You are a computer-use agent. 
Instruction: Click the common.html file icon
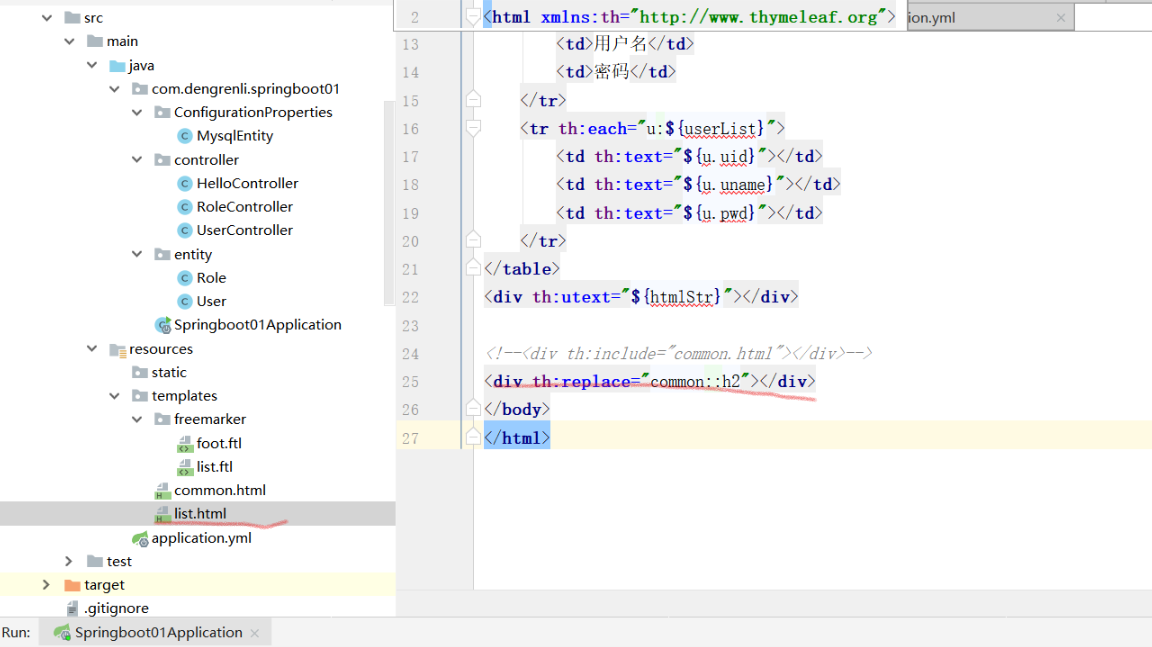coord(162,491)
